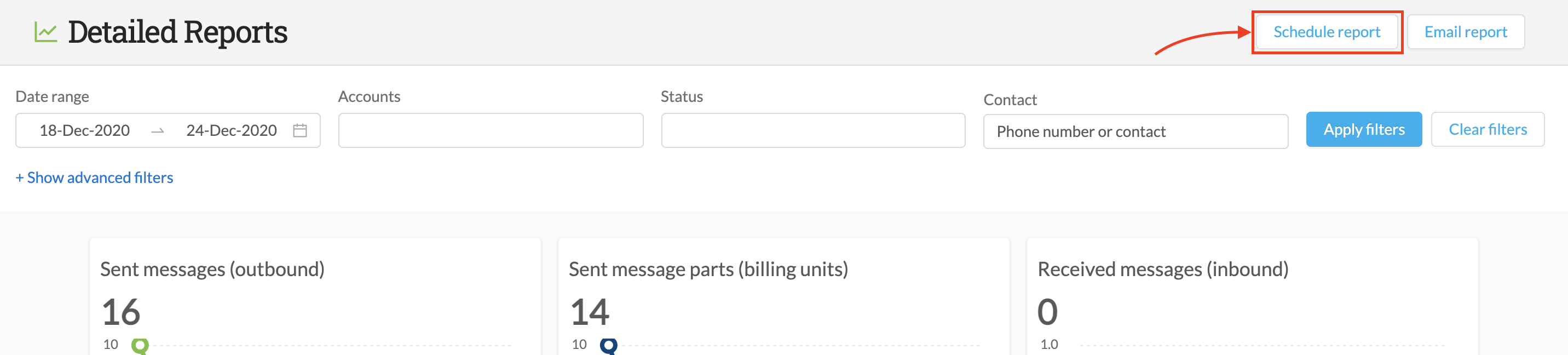
Task: Click the Phone number or contact field
Action: coord(1136,131)
